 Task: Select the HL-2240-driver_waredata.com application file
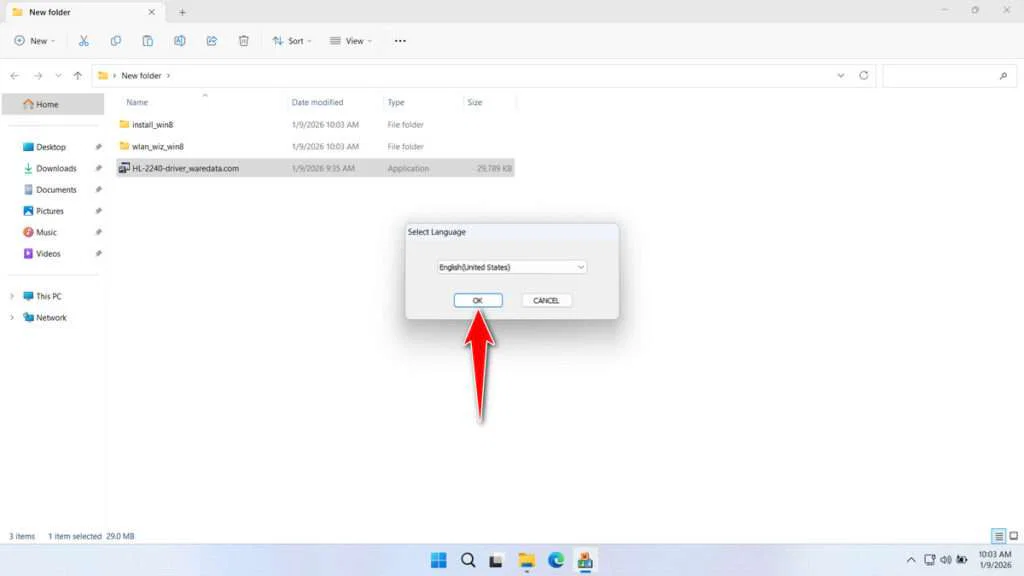(x=185, y=168)
